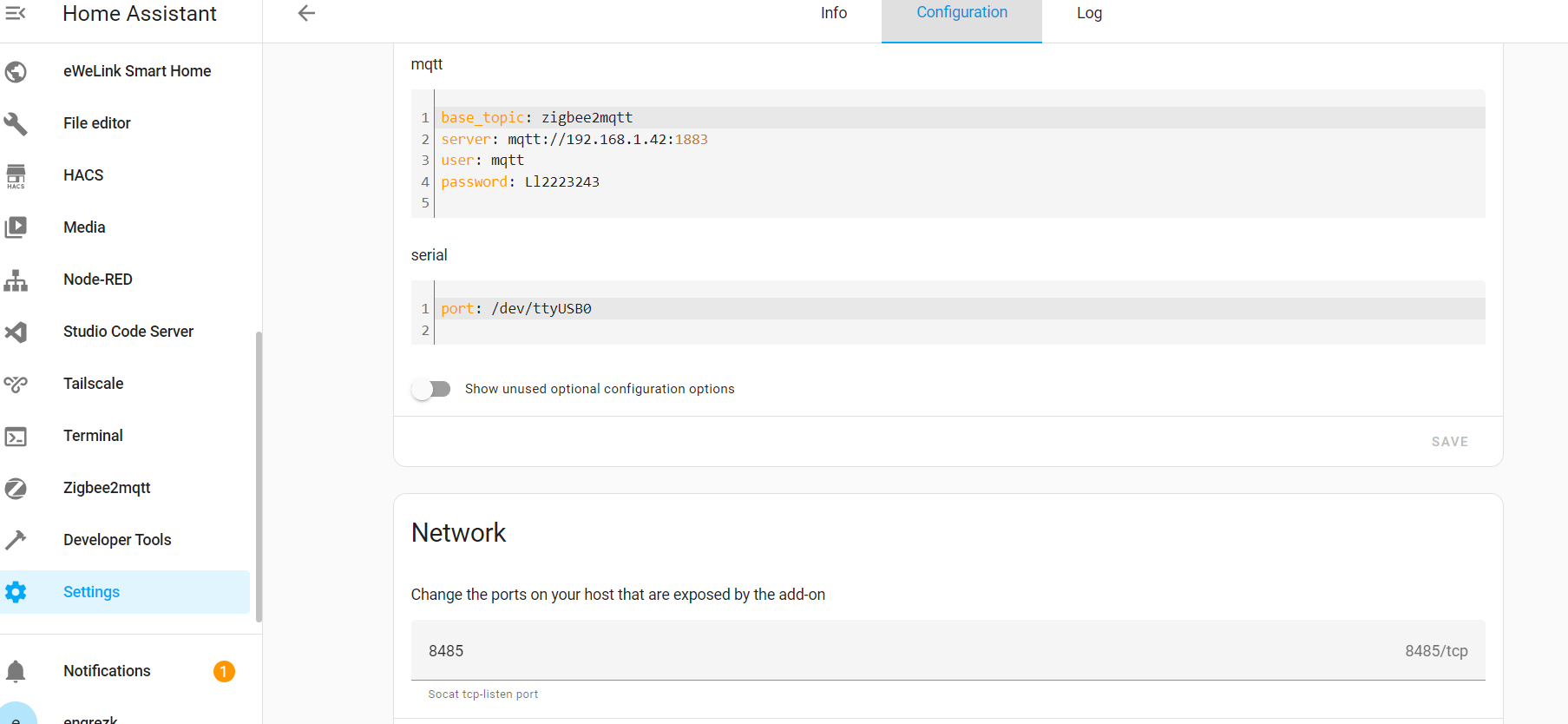This screenshot has height=724, width=1568.
Task: Click the back arrow icon
Action: point(306,13)
